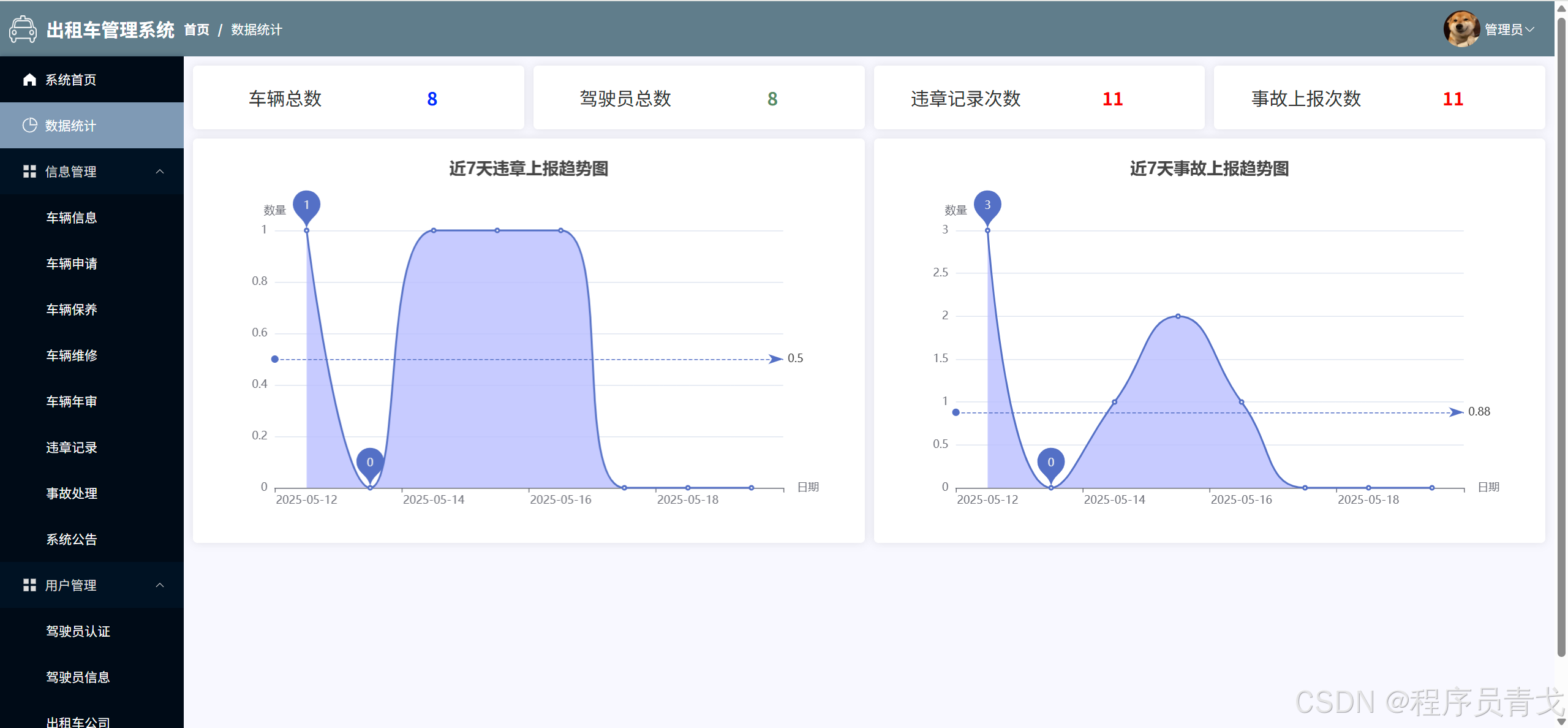
Task: Click the 首页 breadcrumb link
Action: click(x=197, y=29)
